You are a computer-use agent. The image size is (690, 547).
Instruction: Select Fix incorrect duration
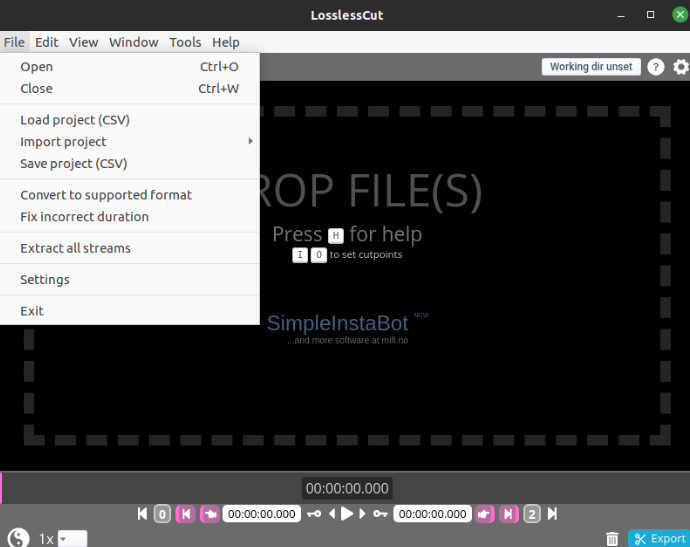pyautogui.click(x=130, y=217)
